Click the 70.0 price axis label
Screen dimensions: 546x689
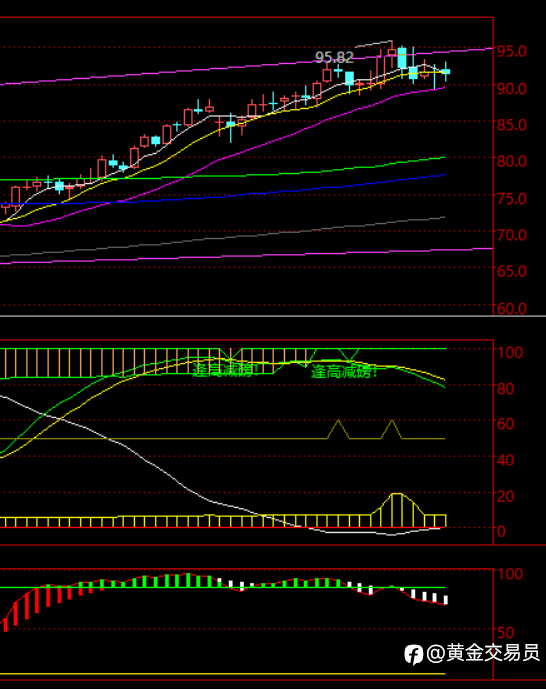[512, 235]
